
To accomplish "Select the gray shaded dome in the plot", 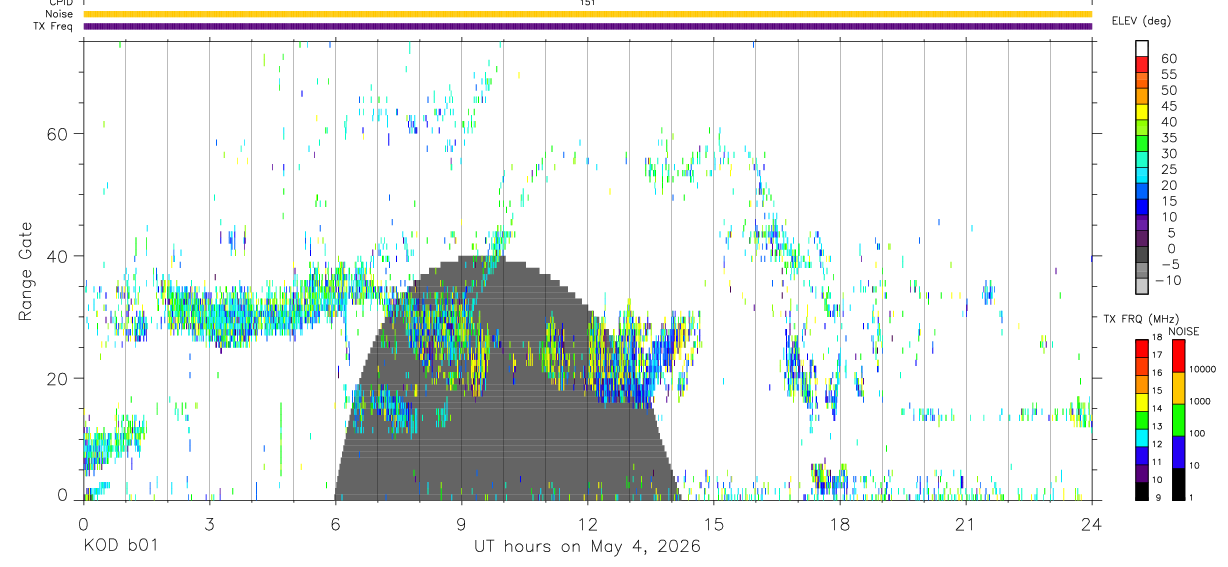I will coord(507,378).
